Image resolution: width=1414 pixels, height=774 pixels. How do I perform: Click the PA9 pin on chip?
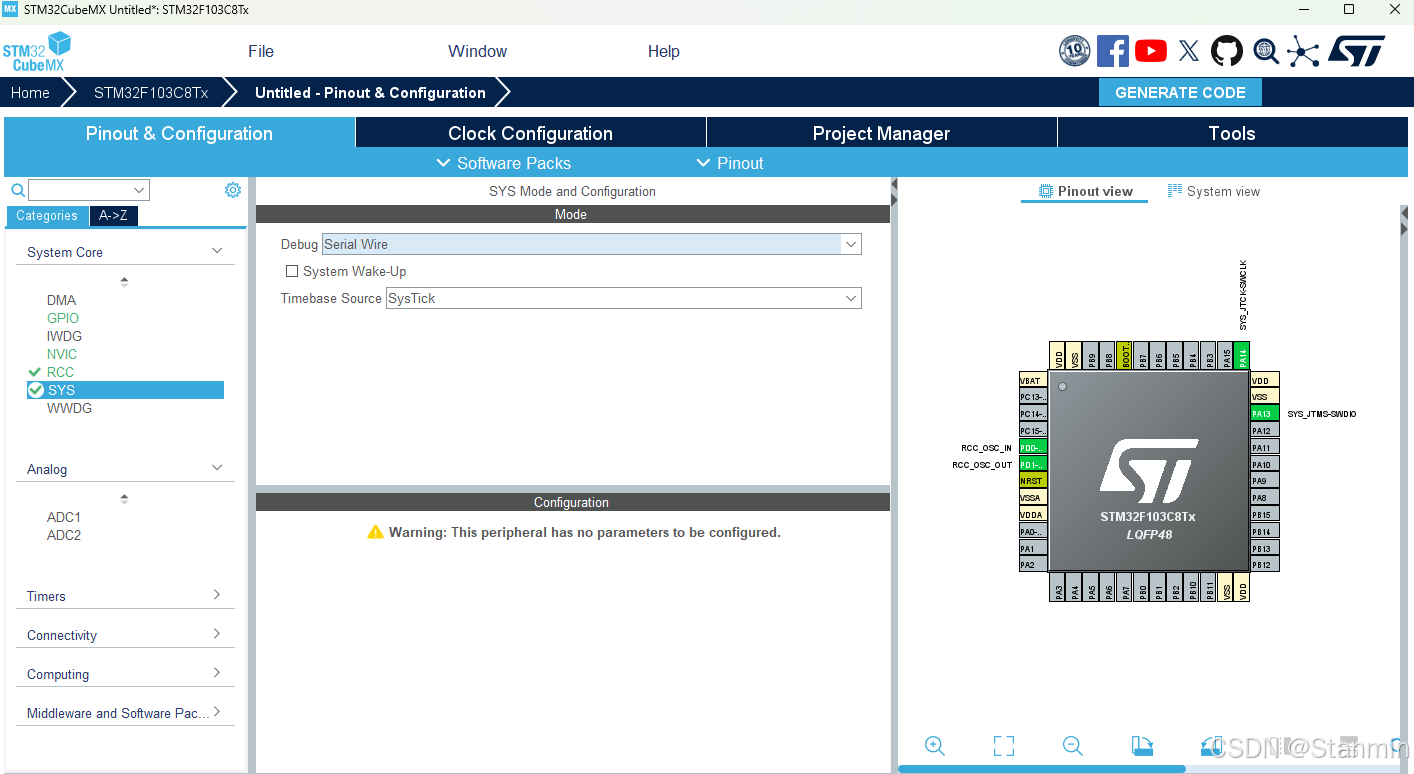tap(1265, 481)
